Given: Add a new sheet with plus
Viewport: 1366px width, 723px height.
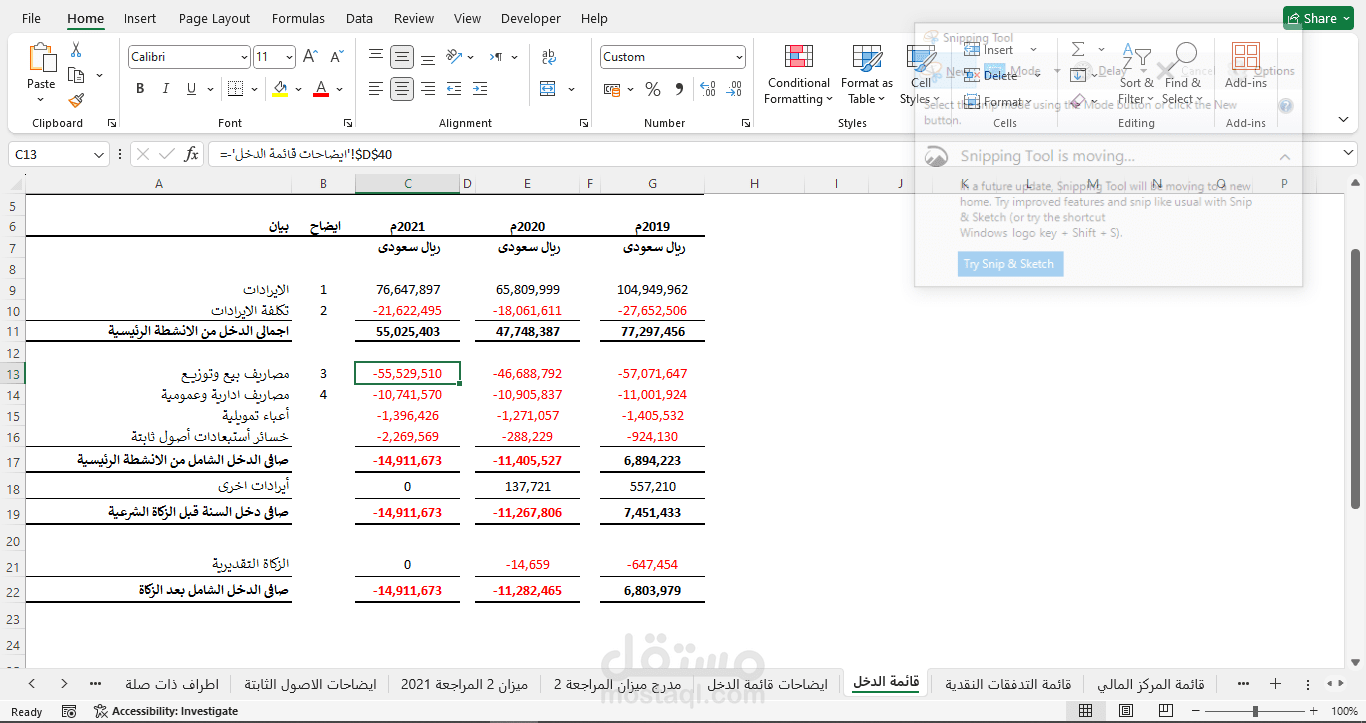Looking at the screenshot, I should pyautogui.click(x=1275, y=684).
